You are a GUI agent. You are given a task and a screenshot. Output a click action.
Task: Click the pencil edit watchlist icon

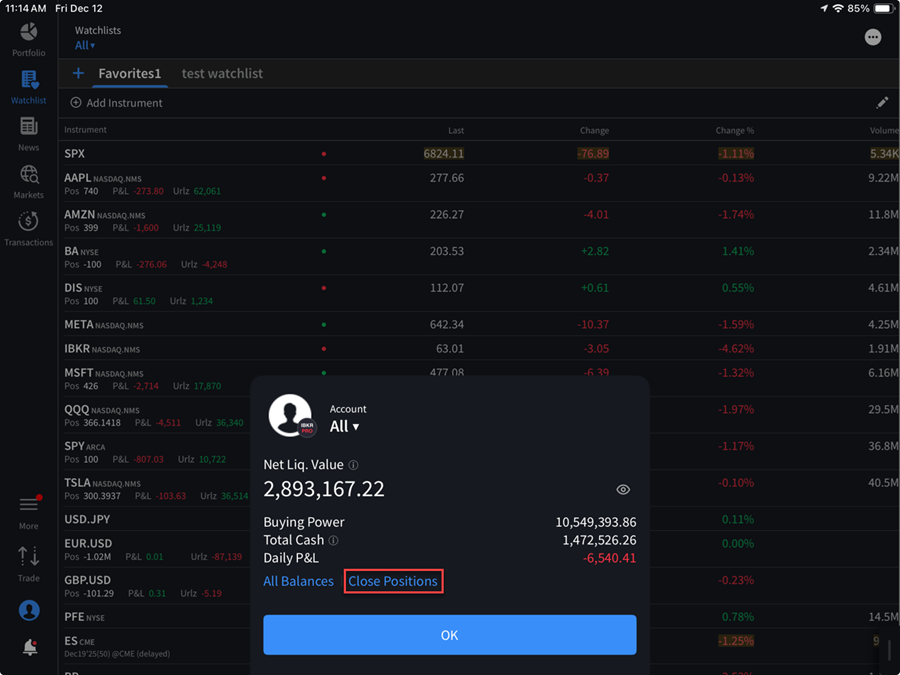pyautogui.click(x=881, y=103)
